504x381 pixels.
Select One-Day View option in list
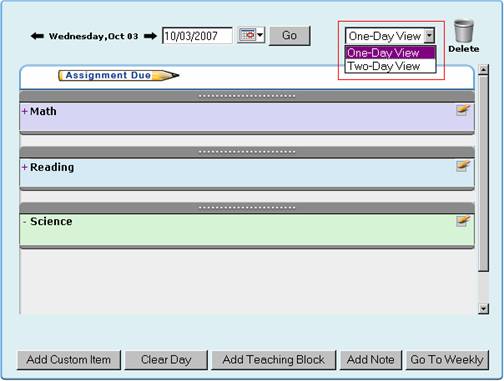(x=390, y=53)
